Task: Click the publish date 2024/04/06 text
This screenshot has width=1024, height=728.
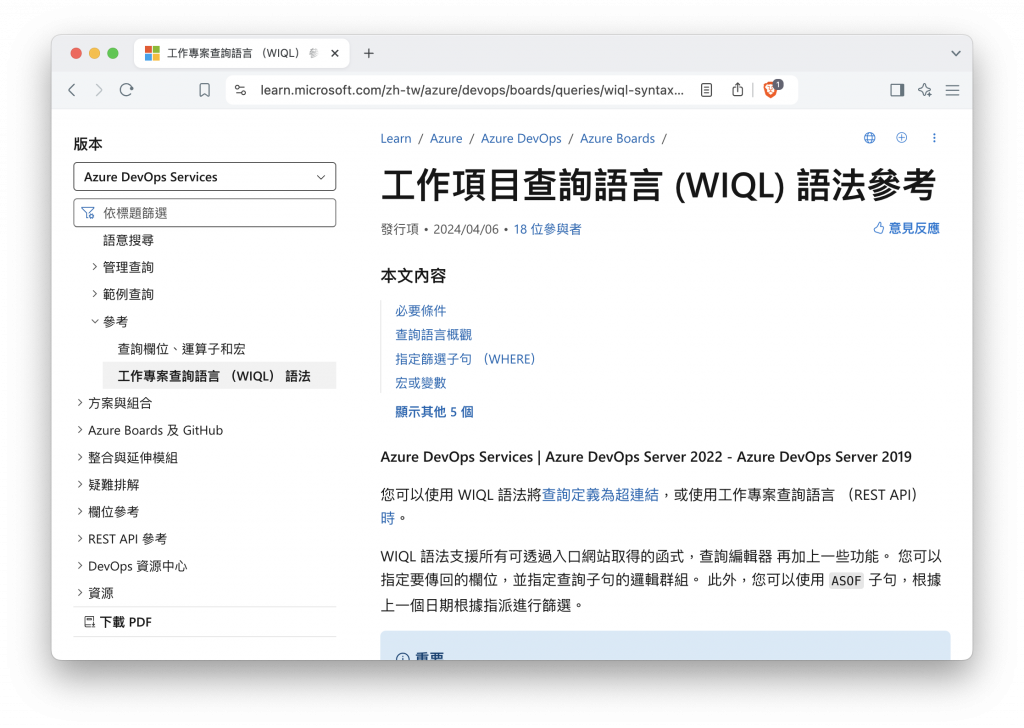Action: 466,229
